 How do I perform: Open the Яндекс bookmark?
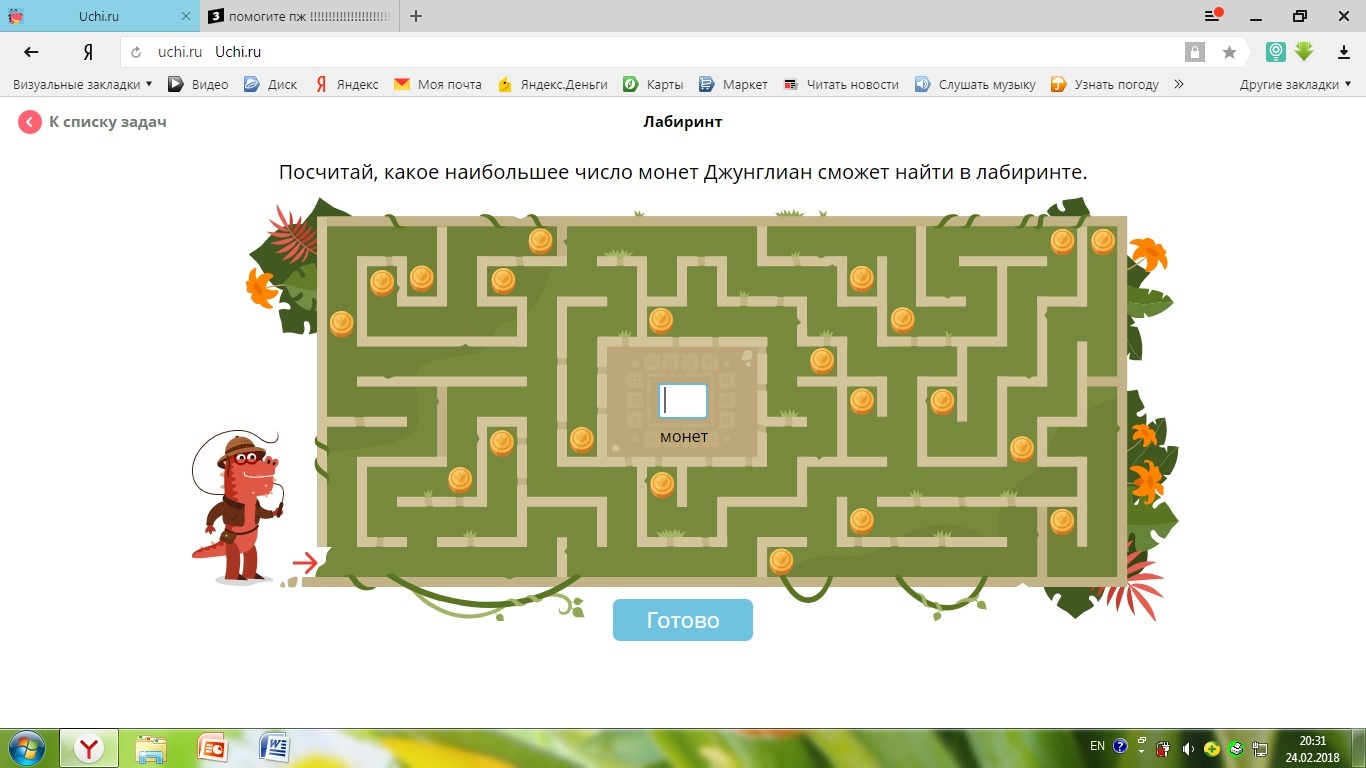point(346,85)
